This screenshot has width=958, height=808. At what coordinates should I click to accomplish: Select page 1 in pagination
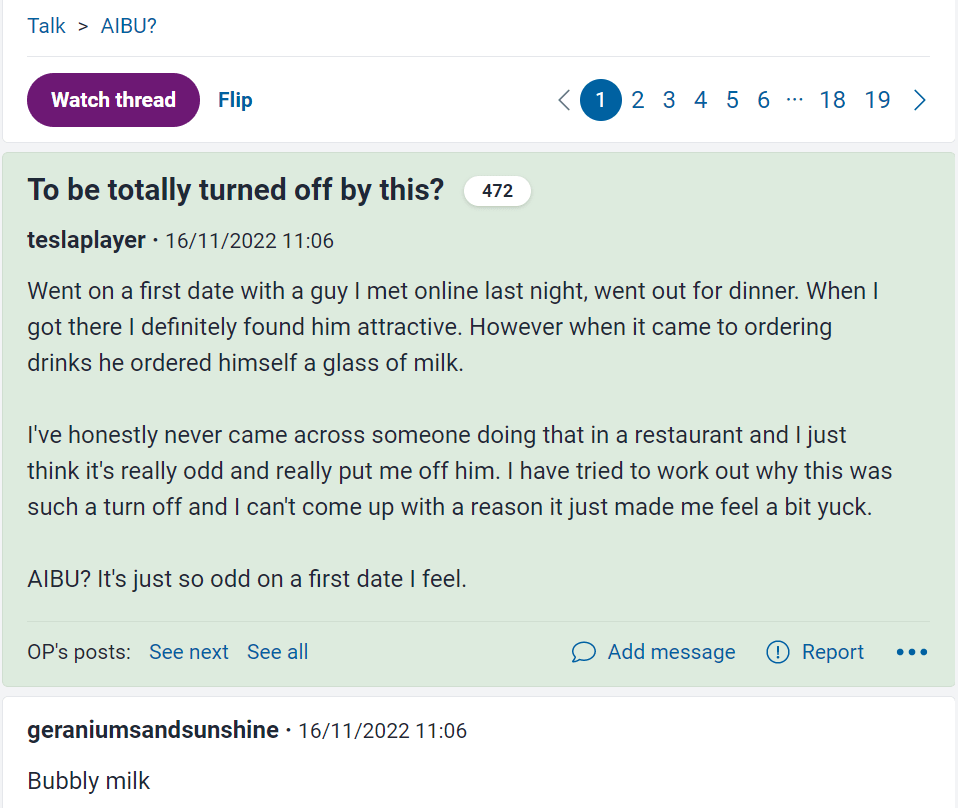601,100
